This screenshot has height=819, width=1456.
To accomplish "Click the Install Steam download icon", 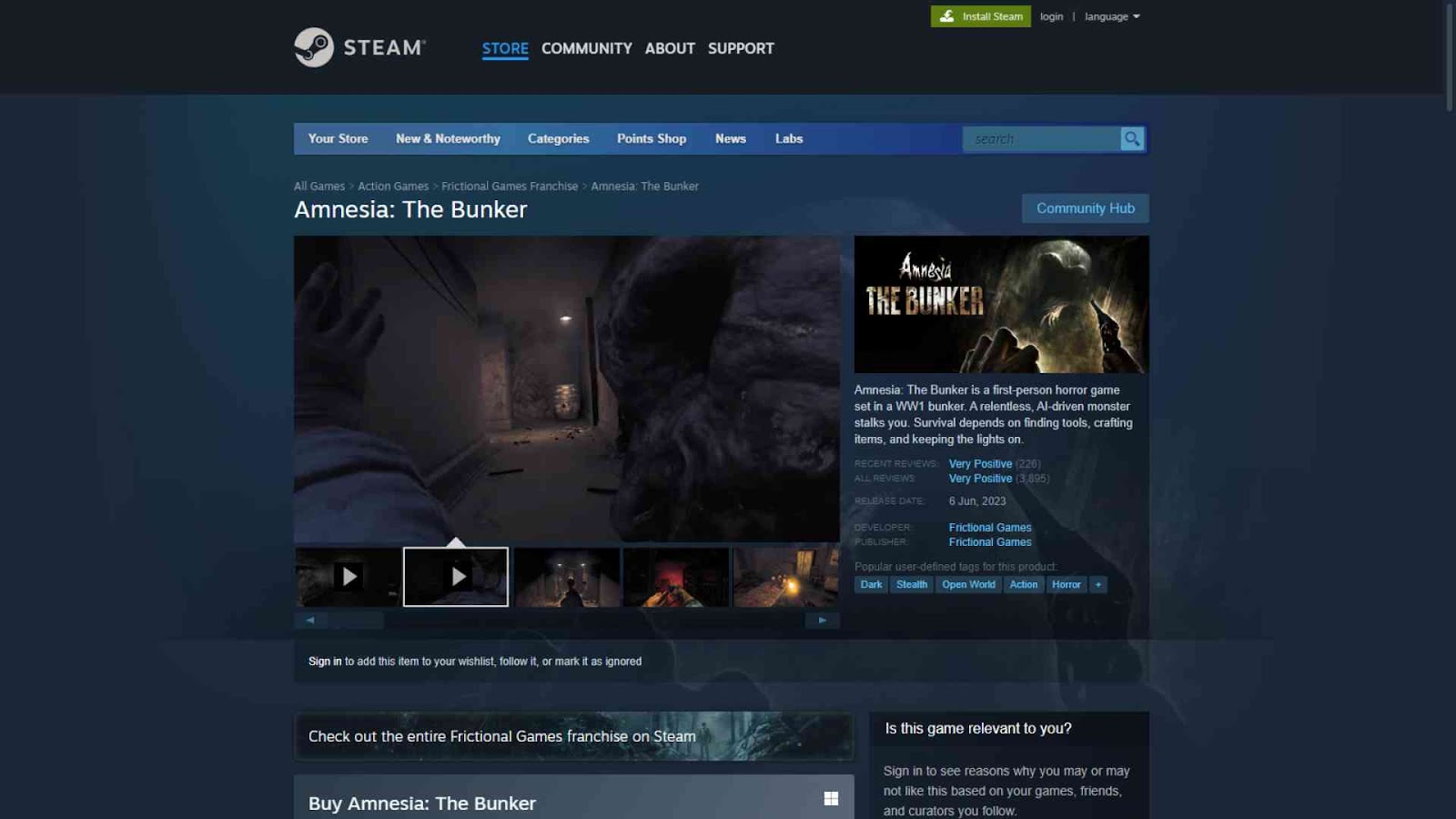I will (x=946, y=16).
